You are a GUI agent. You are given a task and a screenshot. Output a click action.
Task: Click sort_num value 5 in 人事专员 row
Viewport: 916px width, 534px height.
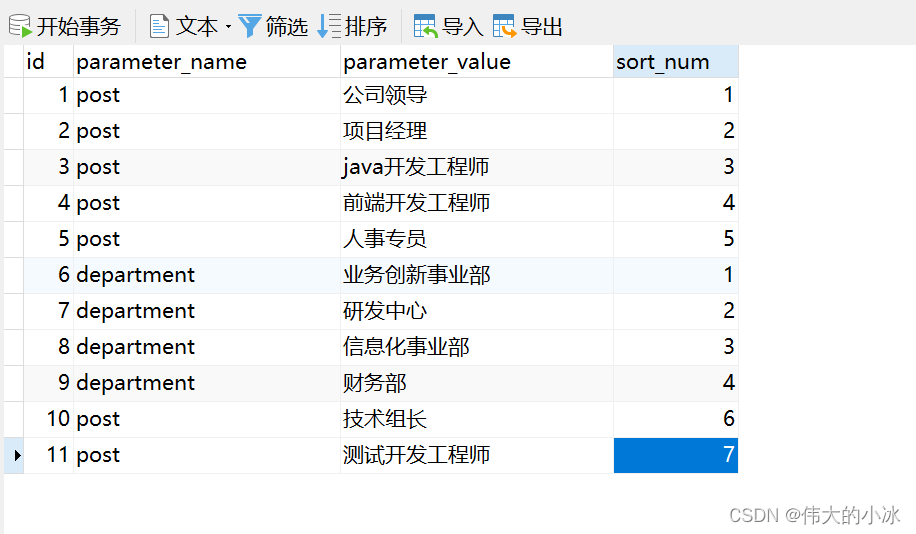point(676,239)
